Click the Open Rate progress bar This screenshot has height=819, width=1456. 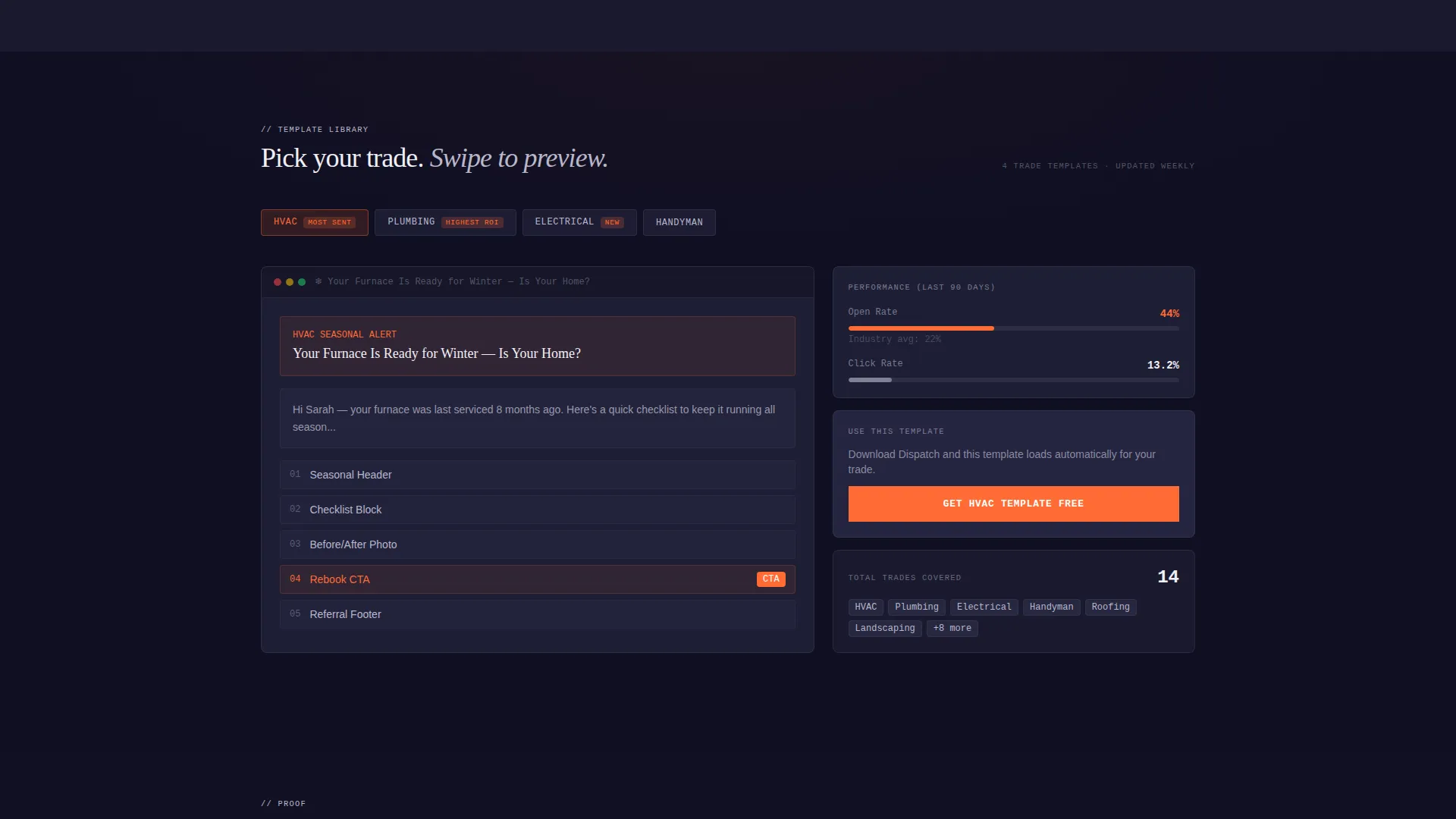click(x=1013, y=328)
